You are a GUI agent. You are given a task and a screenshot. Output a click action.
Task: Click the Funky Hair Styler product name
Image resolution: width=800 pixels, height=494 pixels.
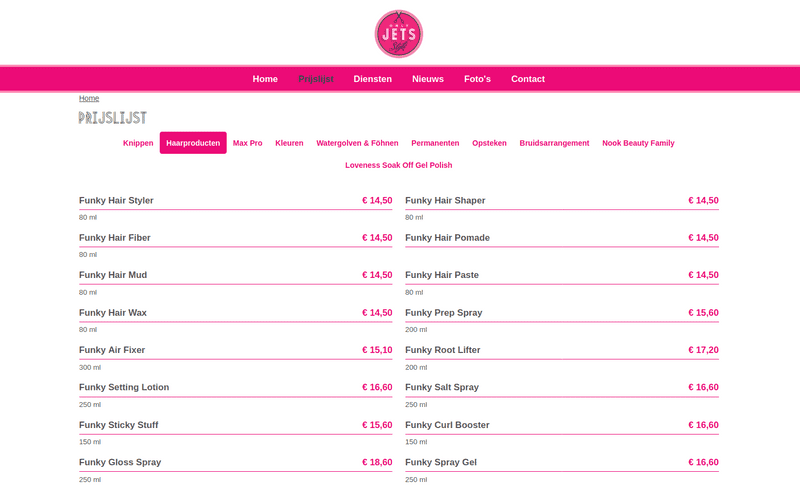click(x=116, y=201)
